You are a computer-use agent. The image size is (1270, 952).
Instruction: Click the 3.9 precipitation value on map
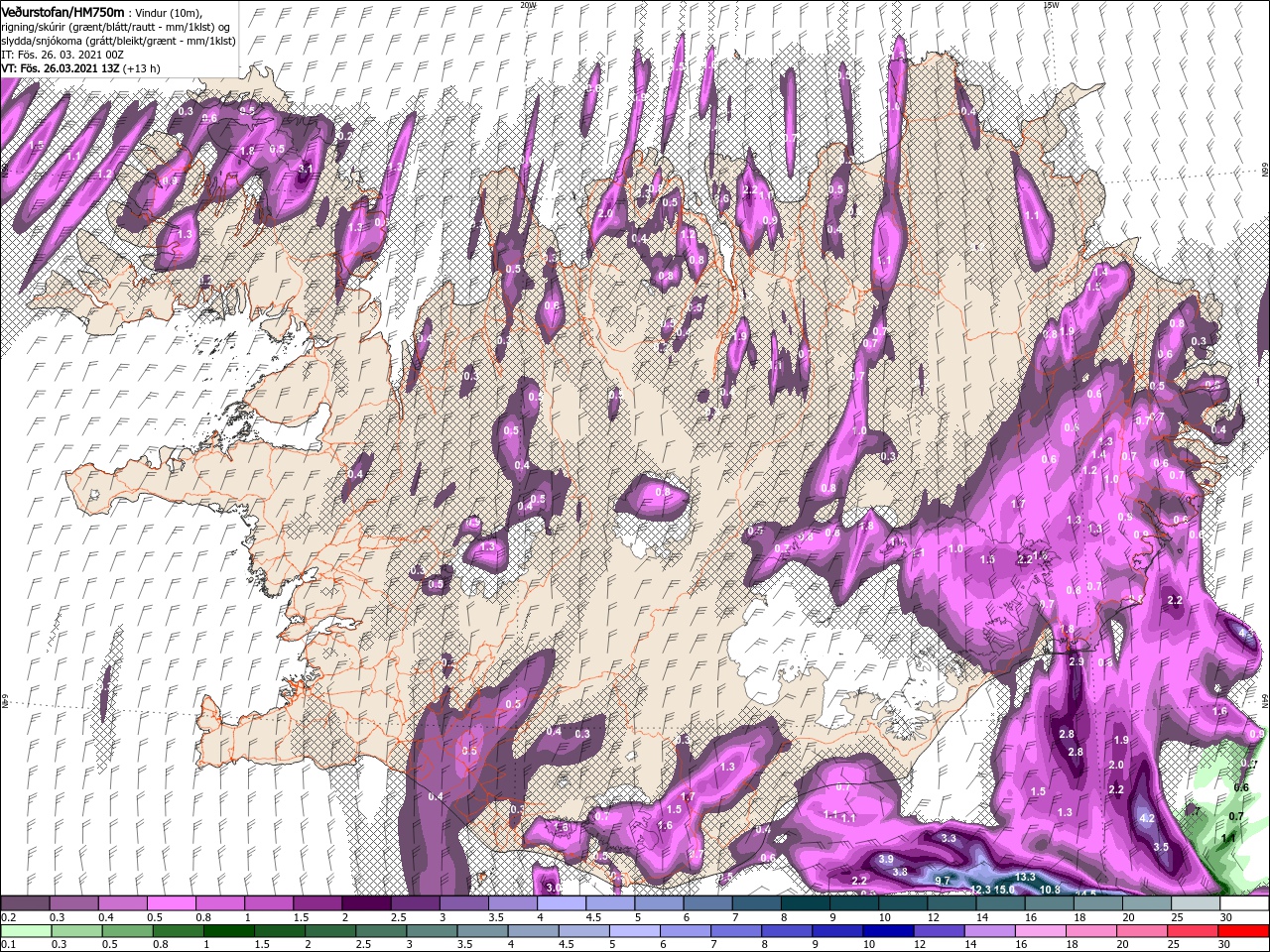tap(886, 859)
